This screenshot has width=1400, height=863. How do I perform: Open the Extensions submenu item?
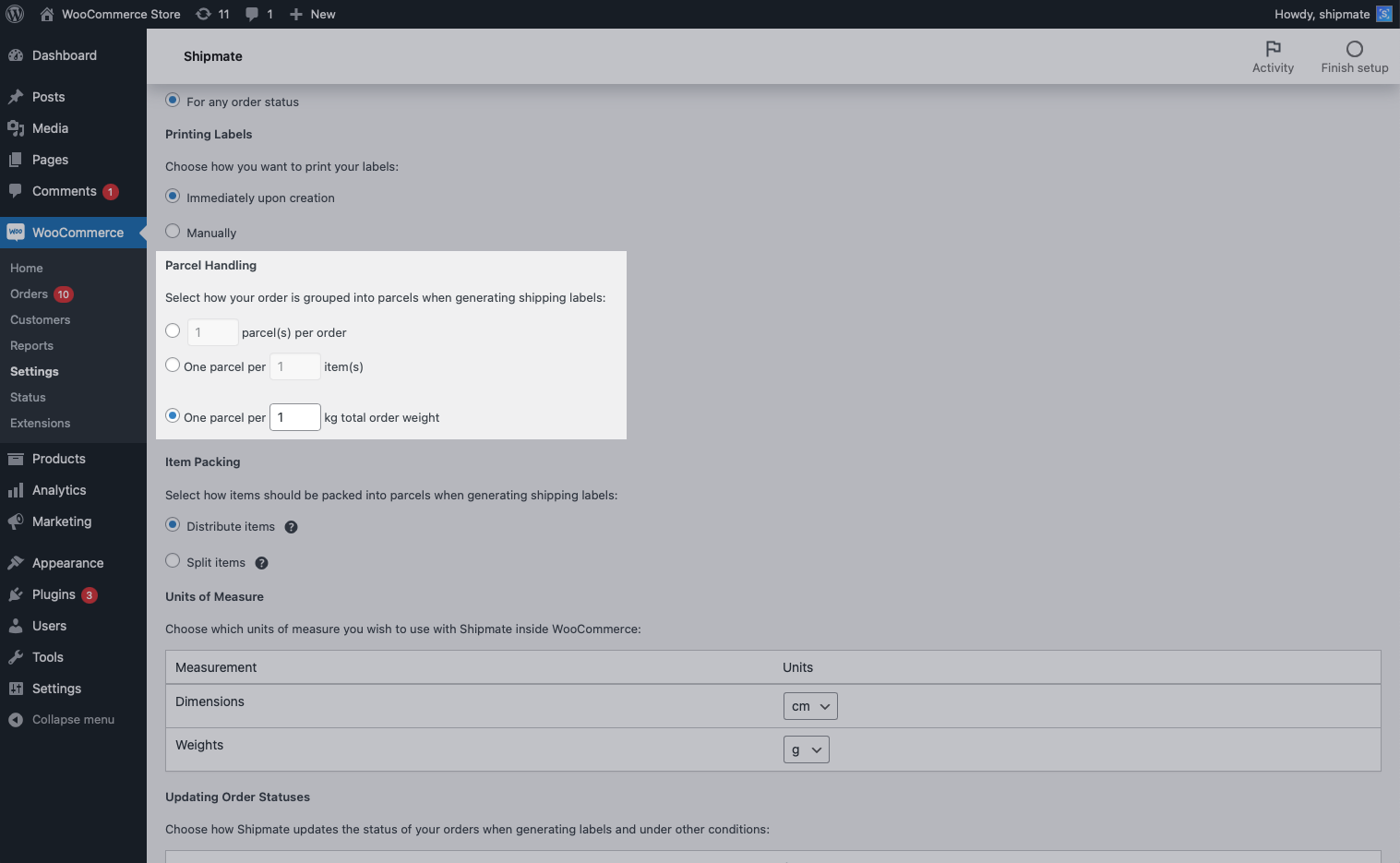coord(40,423)
